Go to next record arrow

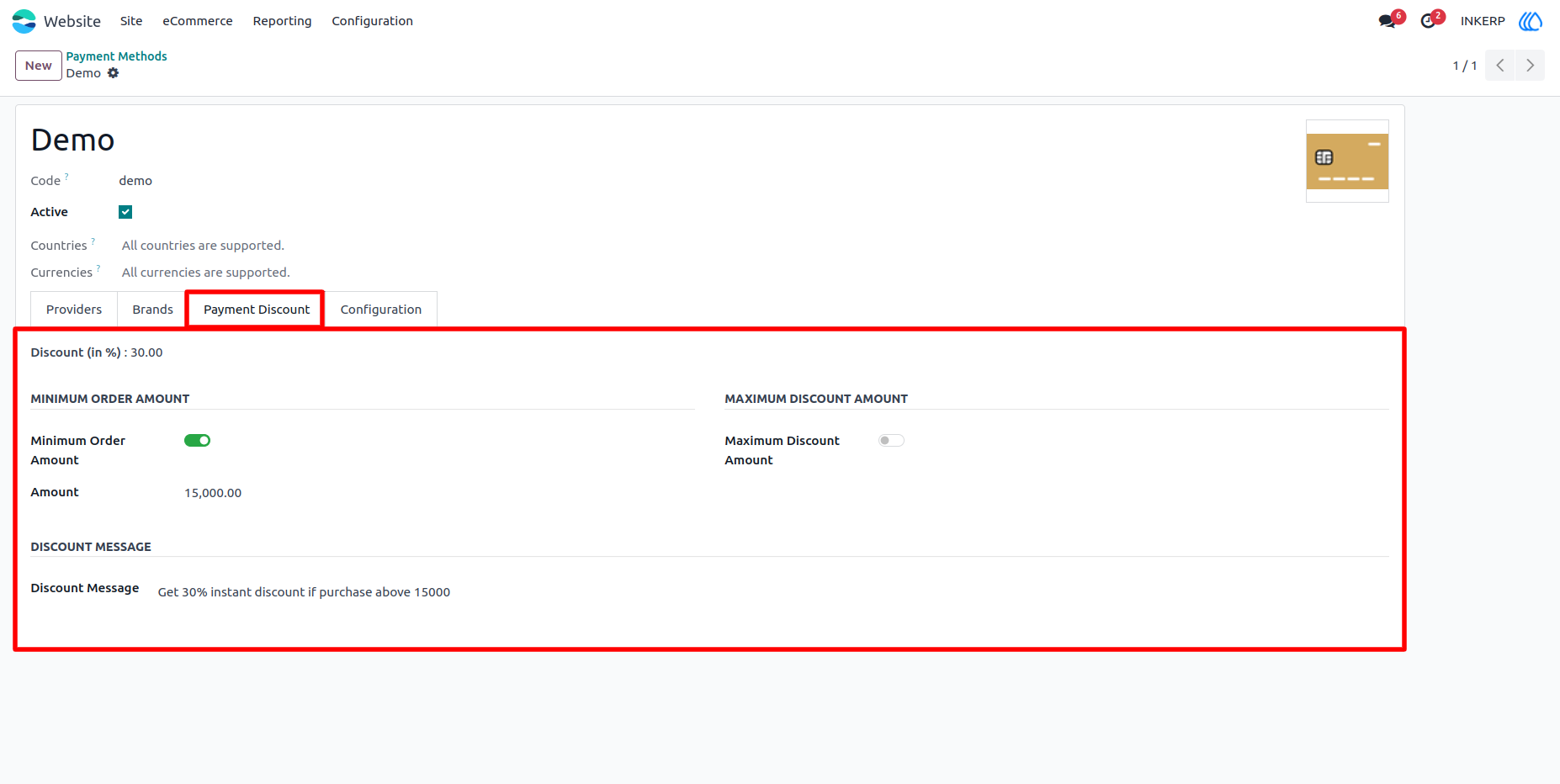point(1531,66)
